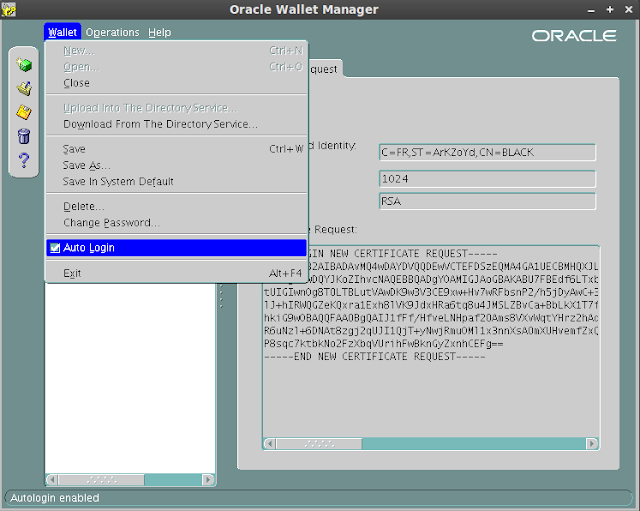Image resolution: width=640 pixels, height=511 pixels.
Task: Click the left tree panel scrollbar thumb
Action: click(x=101, y=480)
